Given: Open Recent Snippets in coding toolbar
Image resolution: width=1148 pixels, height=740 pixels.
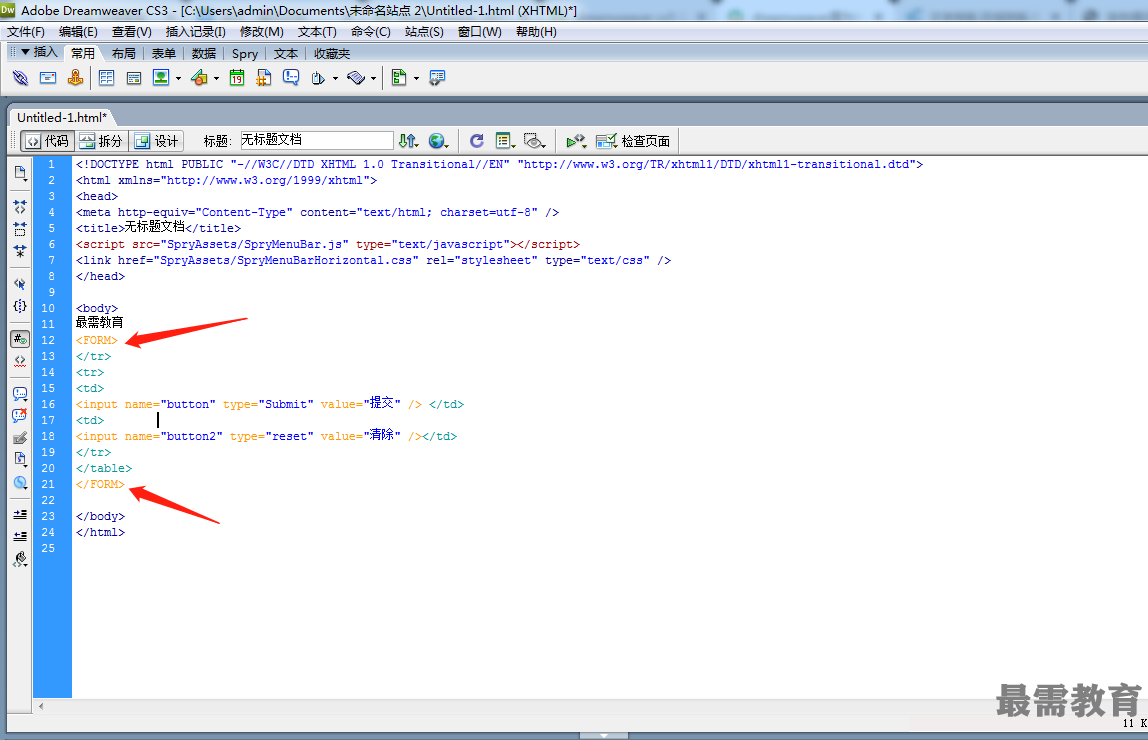Looking at the screenshot, I should click(x=20, y=459).
